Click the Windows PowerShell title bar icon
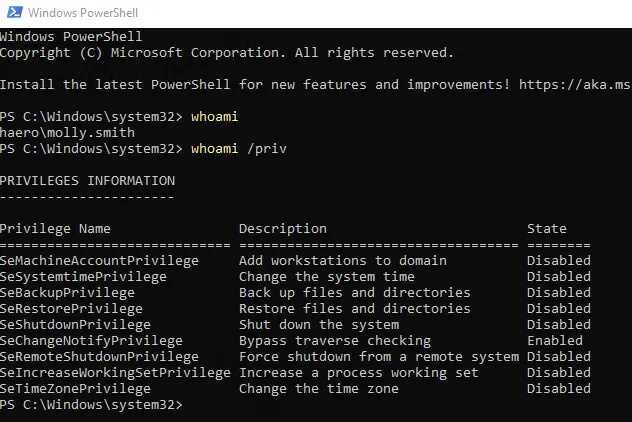This screenshot has height=422, width=632. point(15,12)
